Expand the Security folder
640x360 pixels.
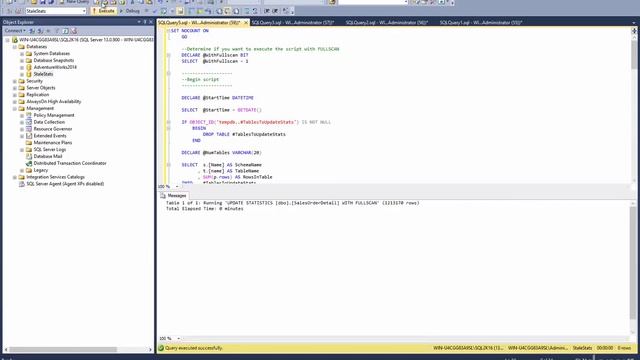click(x=15, y=81)
